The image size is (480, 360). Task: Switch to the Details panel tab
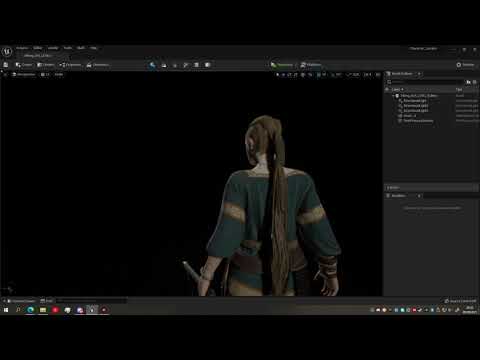tap(394, 188)
